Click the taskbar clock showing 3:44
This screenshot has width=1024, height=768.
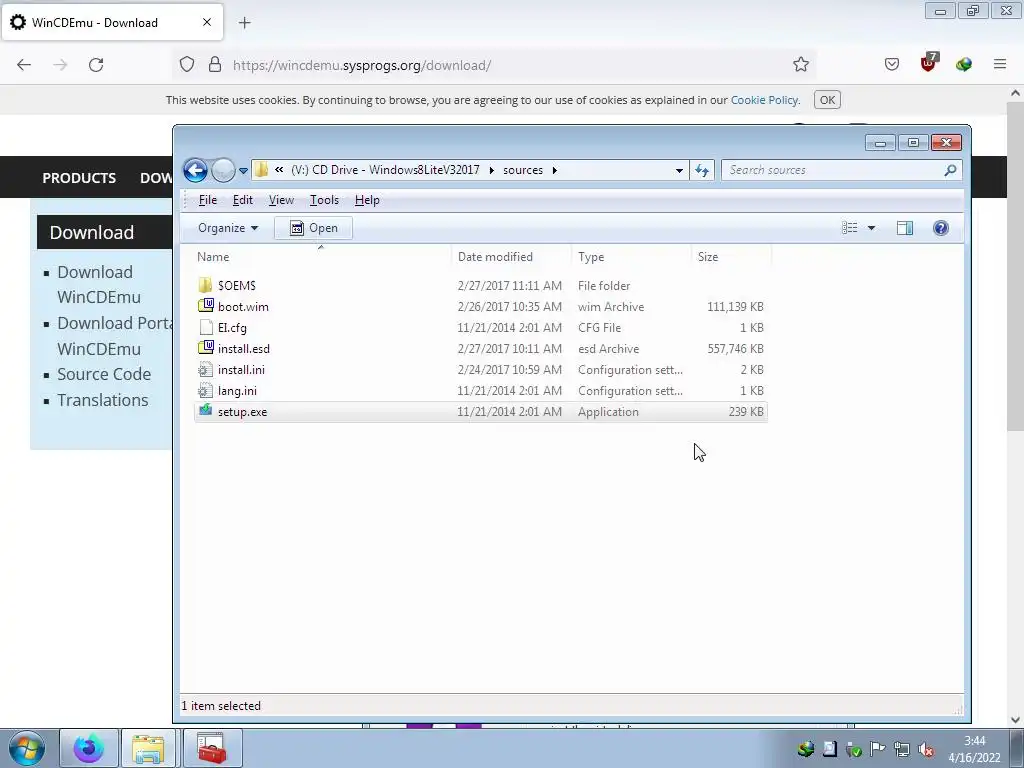tap(974, 749)
